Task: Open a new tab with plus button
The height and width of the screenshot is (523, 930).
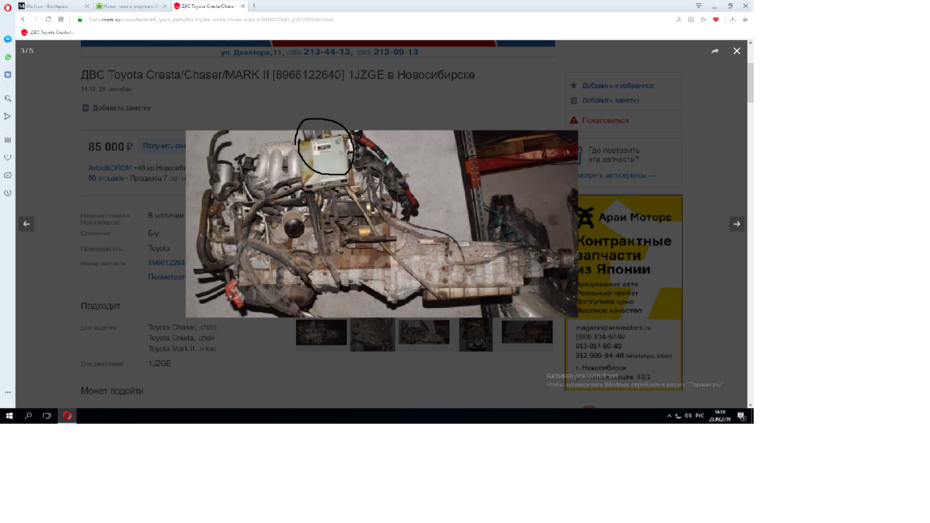Action: tap(254, 6)
